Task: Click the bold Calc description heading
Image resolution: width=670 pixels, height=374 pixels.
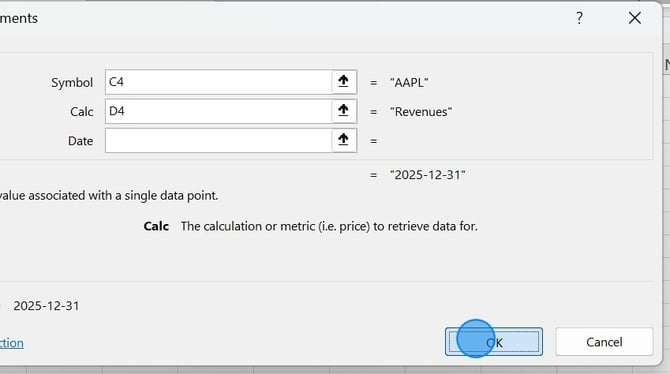Action: [x=156, y=226]
